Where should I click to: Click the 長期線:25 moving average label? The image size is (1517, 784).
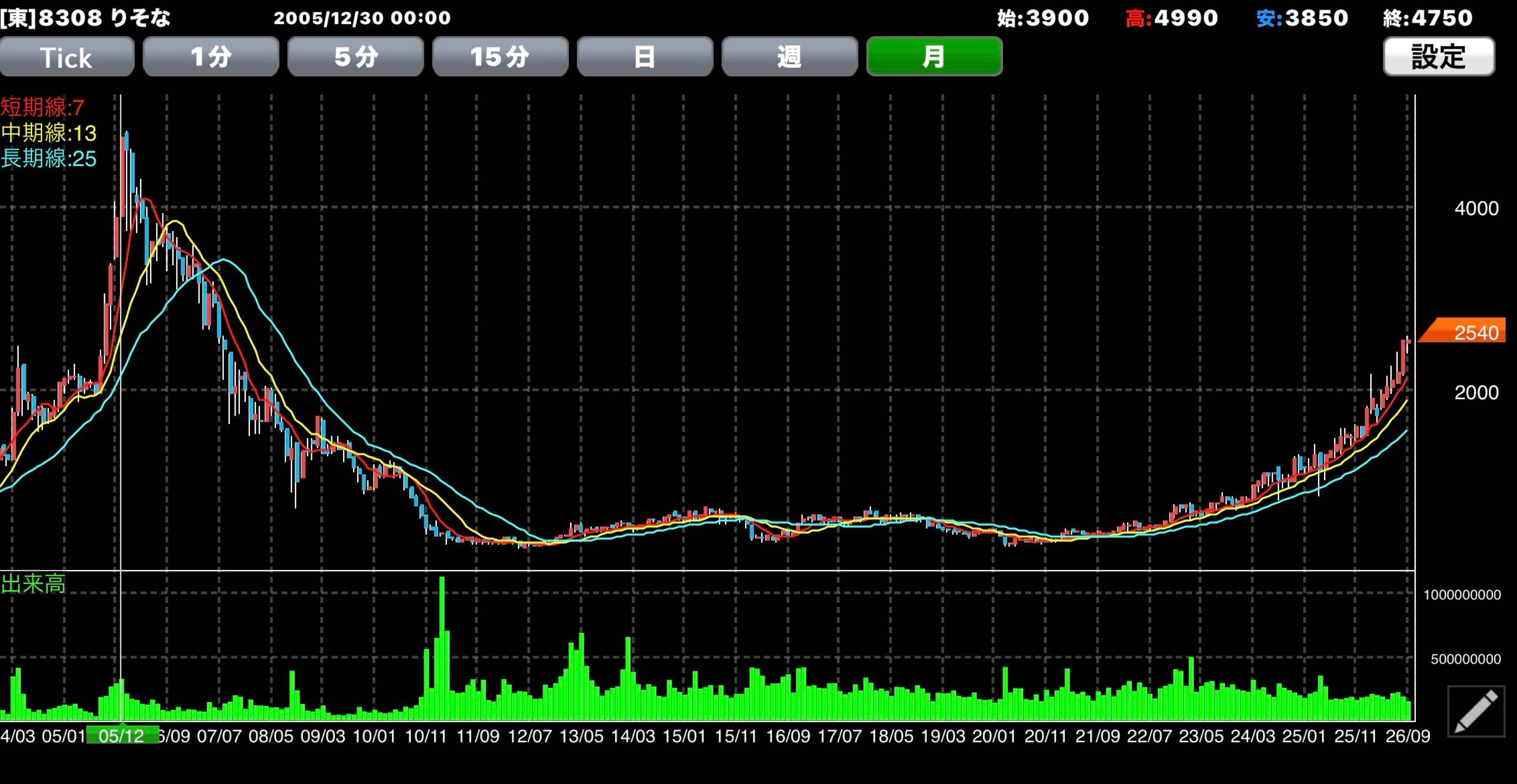coord(48,158)
